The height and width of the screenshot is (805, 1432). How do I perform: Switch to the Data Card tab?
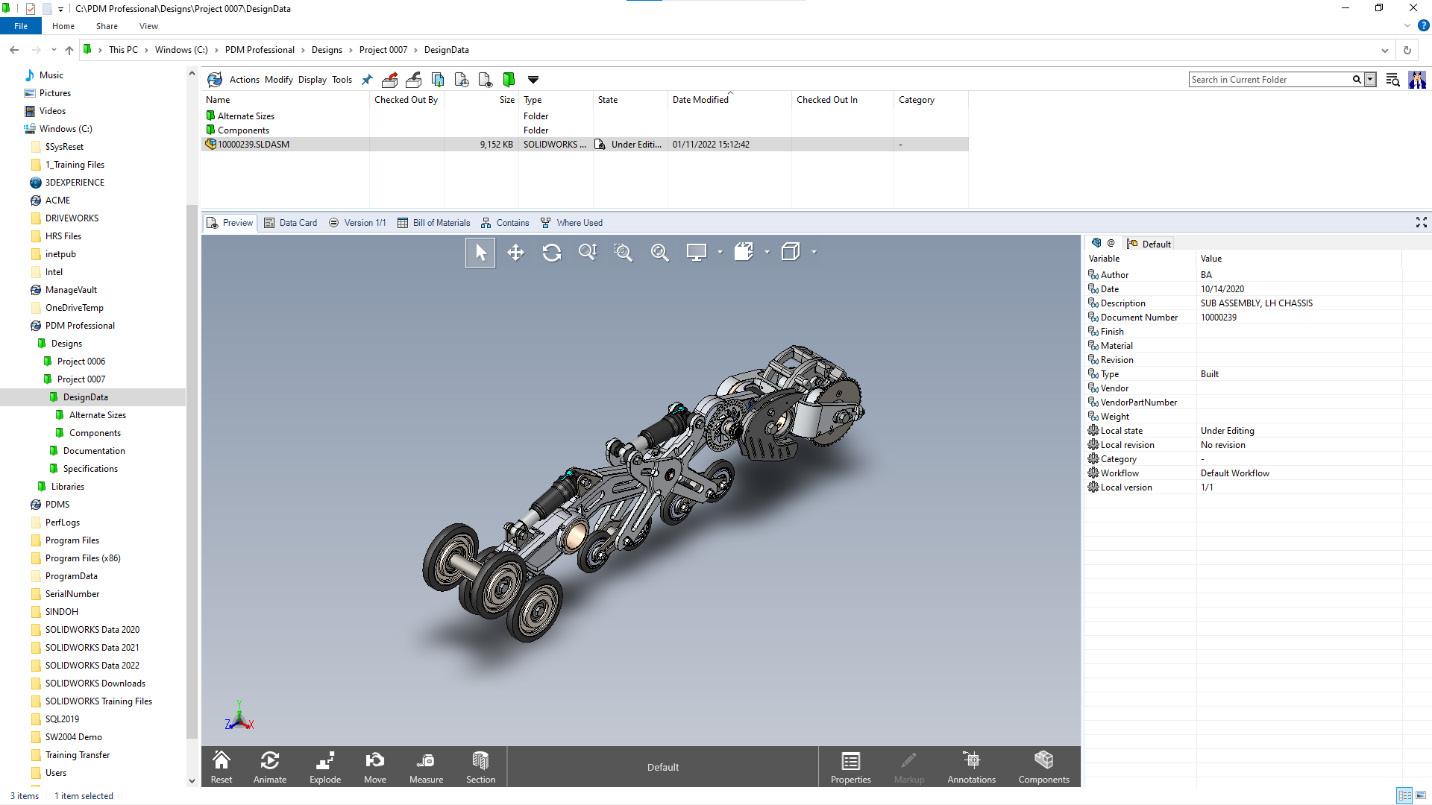[x=291, y=223]
